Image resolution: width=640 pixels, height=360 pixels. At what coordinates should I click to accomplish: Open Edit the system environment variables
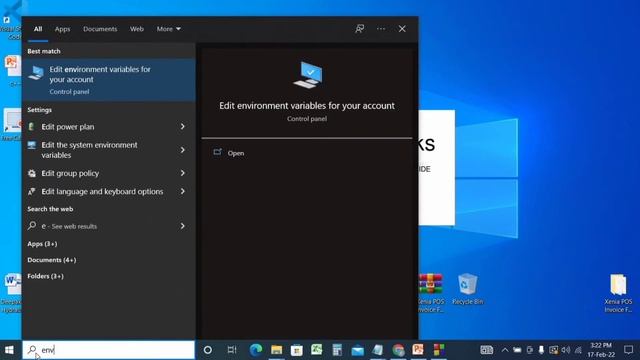coord(89,150)
